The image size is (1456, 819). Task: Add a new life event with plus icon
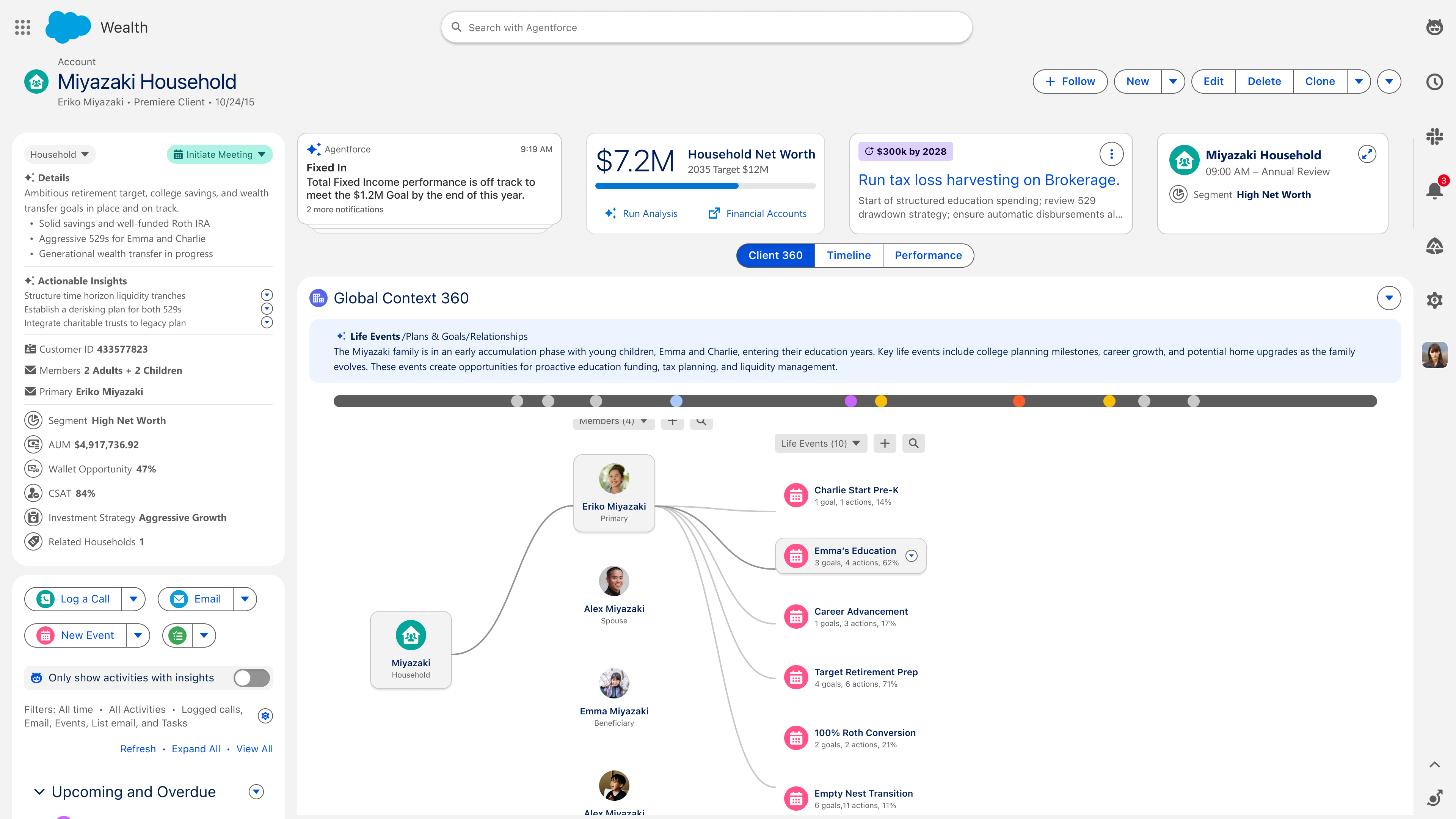pyautogui.click(x=885, y=444)
